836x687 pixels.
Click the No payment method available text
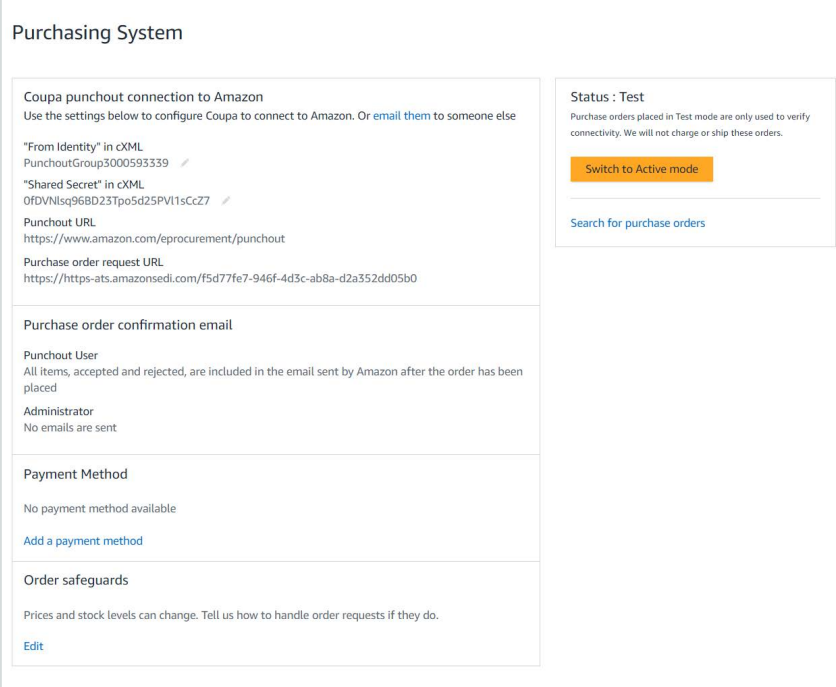[99, 508]
